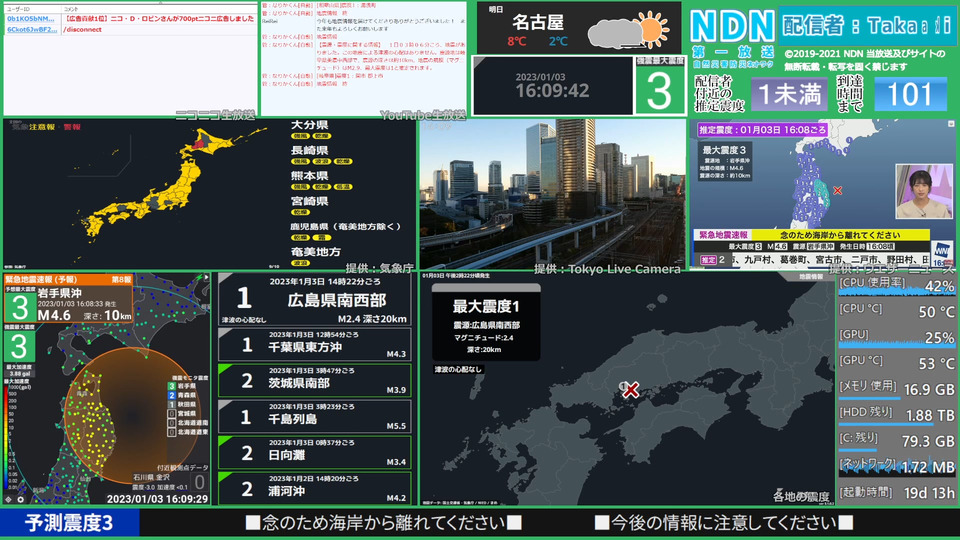This screenshot has width=960, height=540.
Task: Select the 千葉県東方沖 M4.3 earthquake entry
Action: pyautogui.click(x=315, y=345)
